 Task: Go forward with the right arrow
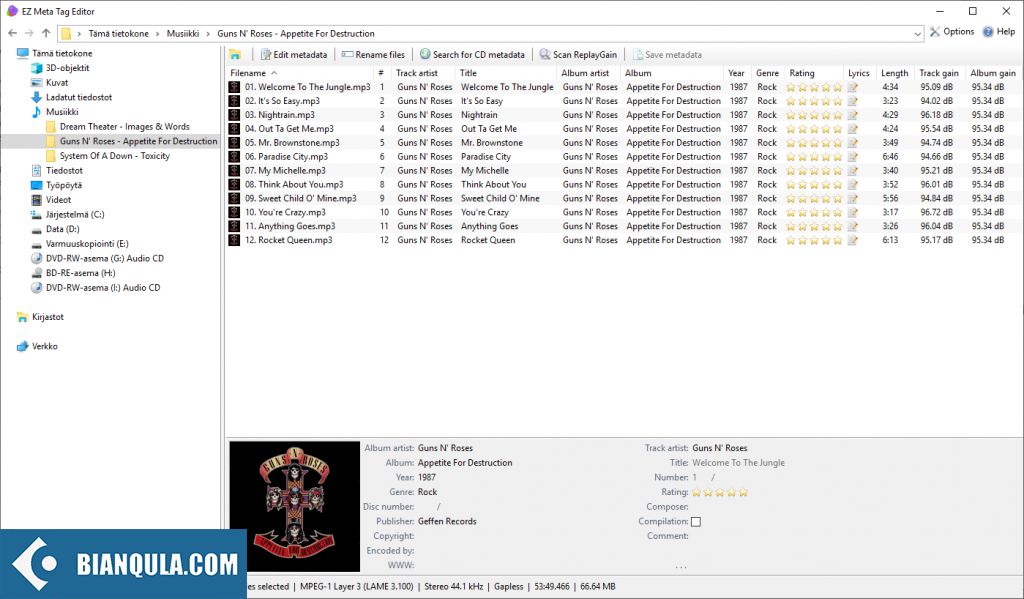coord(29,33)
